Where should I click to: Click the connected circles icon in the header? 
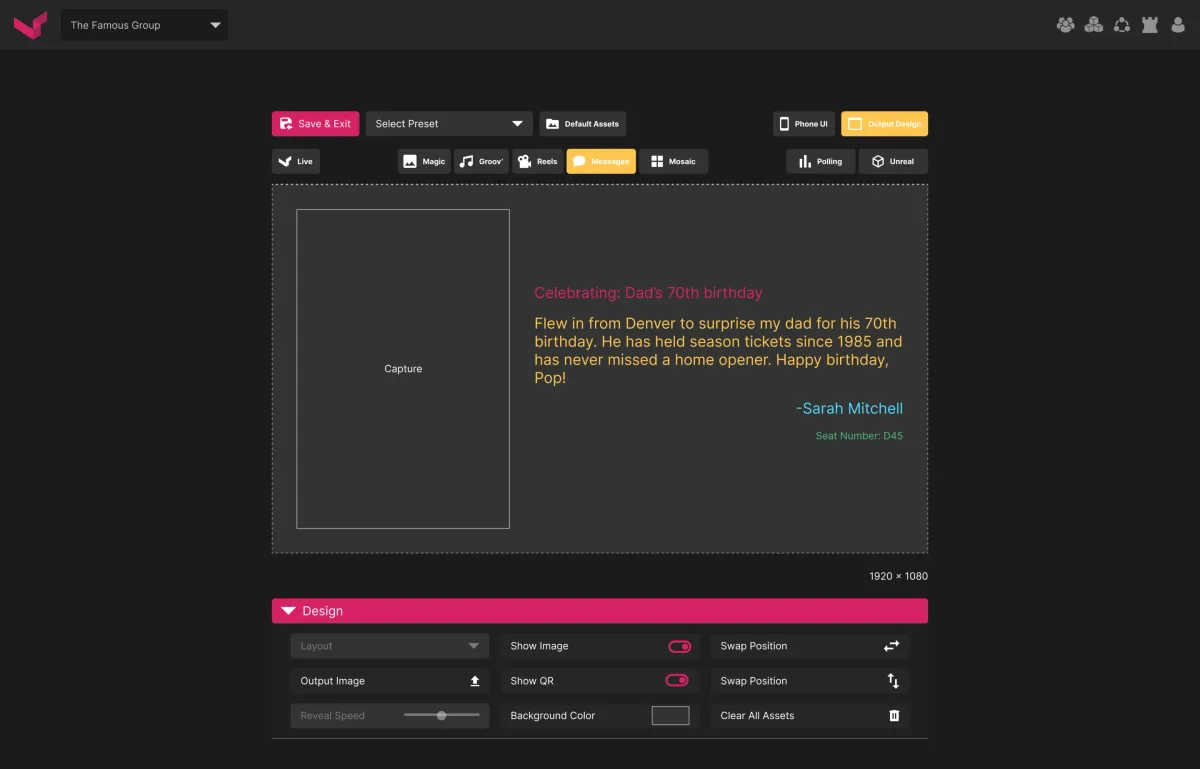click(1122, 25)
